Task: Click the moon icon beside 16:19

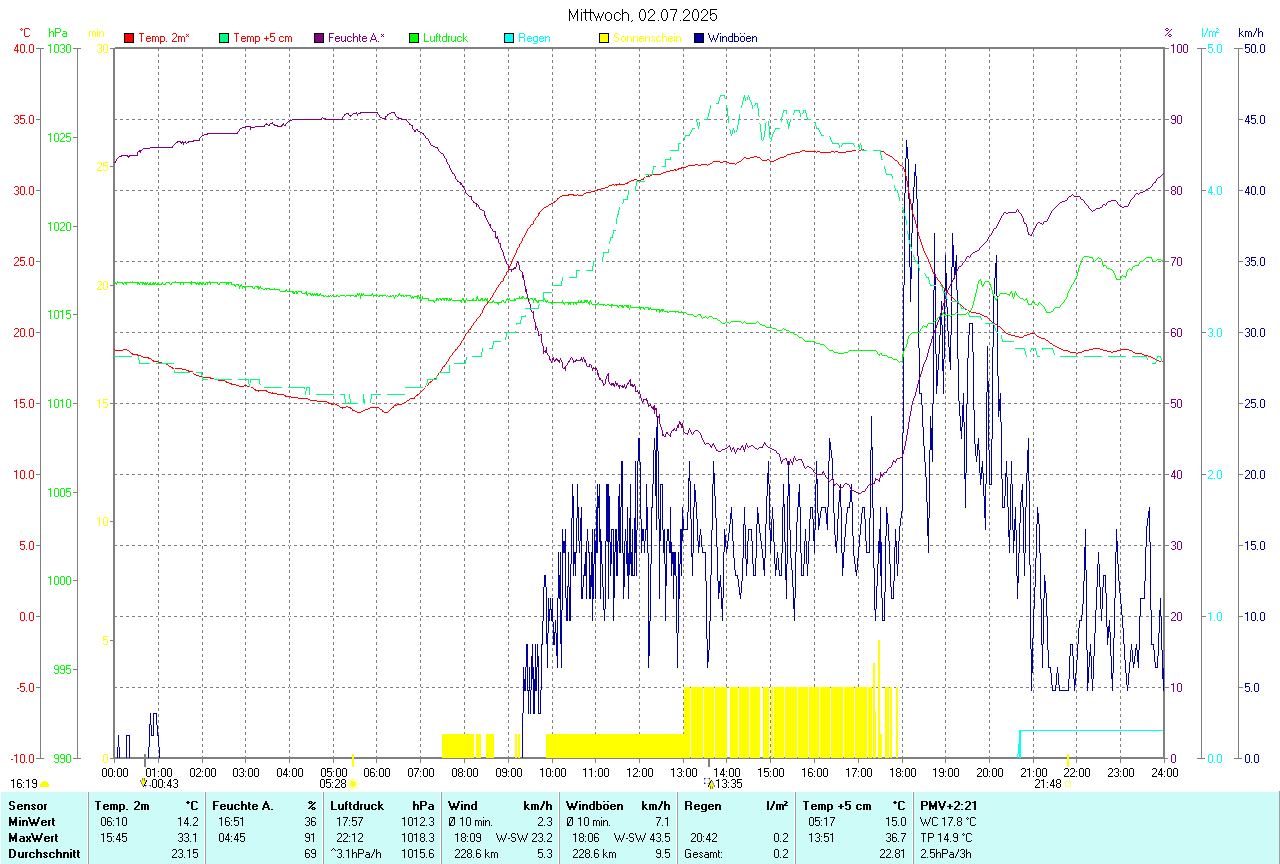Action: (x=45, y=784)
